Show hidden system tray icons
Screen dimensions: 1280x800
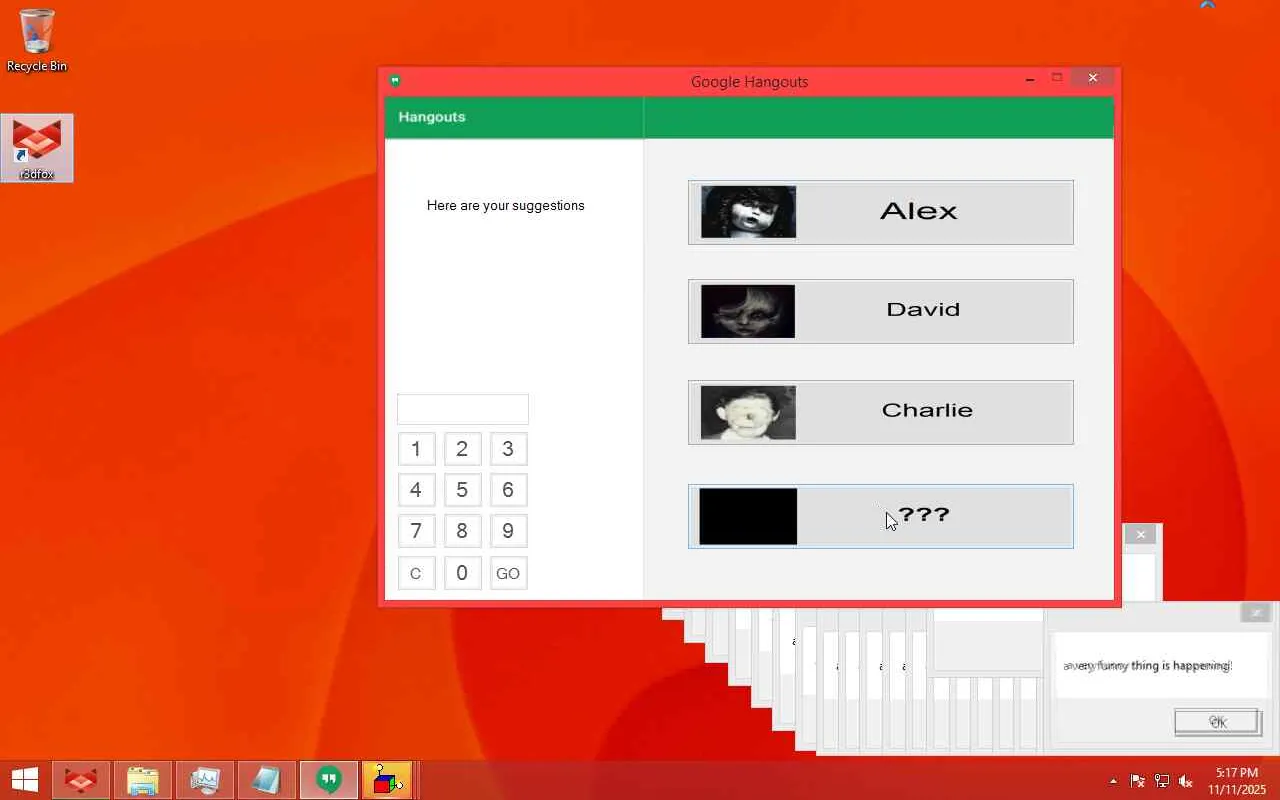(1113, 781)
